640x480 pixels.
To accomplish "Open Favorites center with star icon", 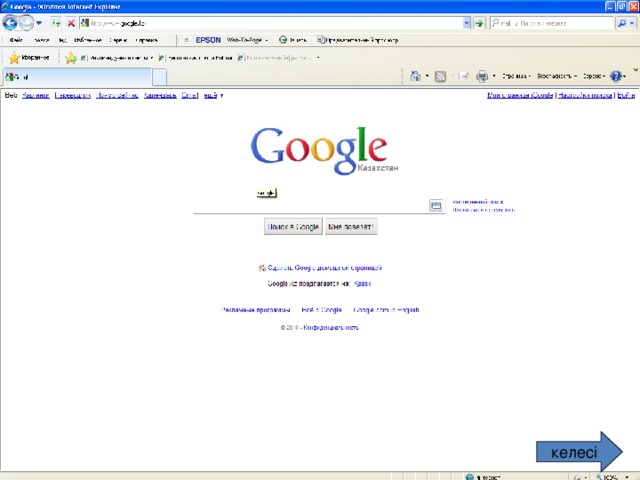I will coord(29,58).
